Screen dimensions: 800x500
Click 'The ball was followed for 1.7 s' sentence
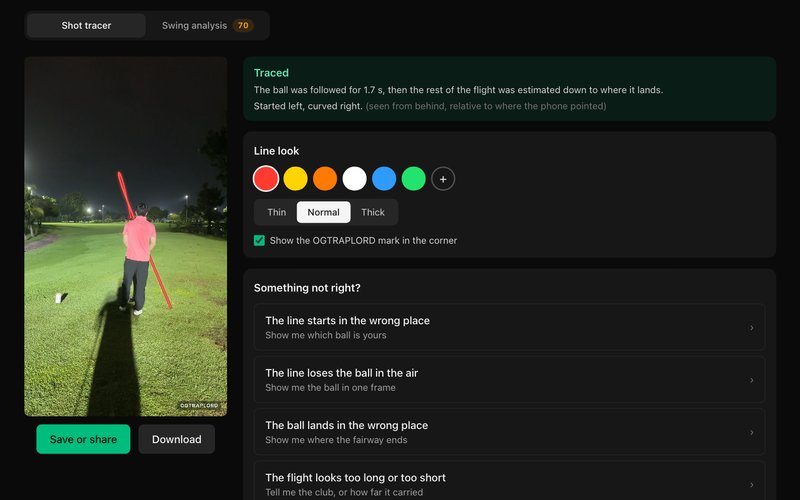tap(459, 90)
